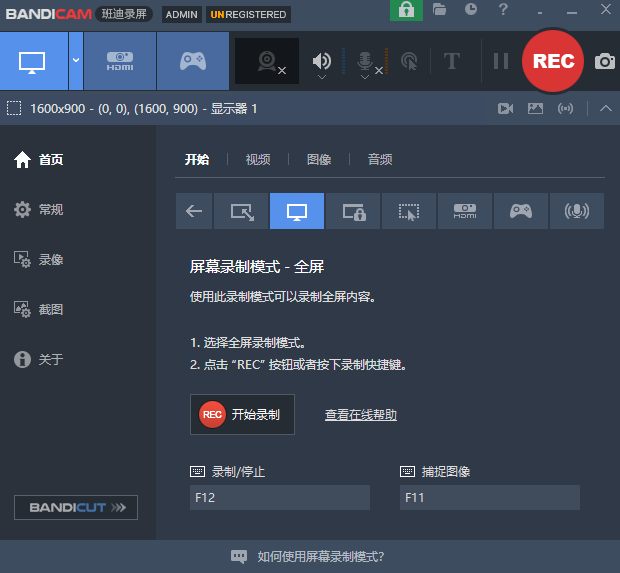The width and height of the screenshot is (620, 573).
Task: Open video files list icon
Action: [505, 108]
